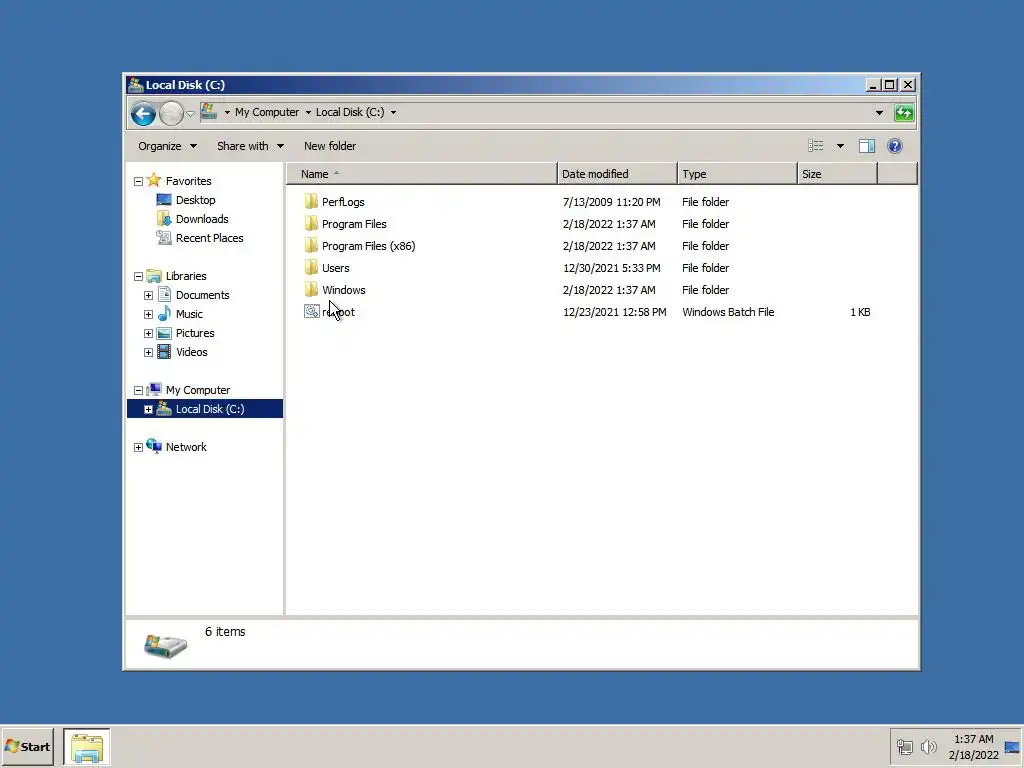
Task: Collapse the Libraries tree group
Action: 138,276
